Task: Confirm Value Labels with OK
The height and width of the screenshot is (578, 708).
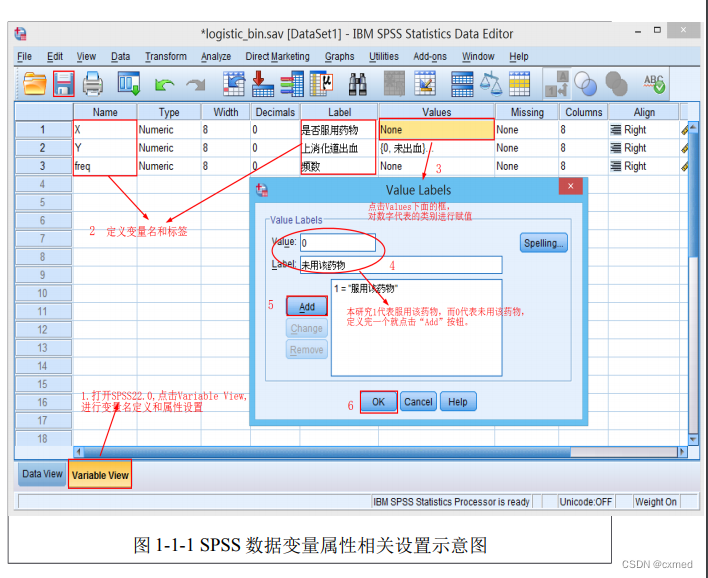Action: [378, 402]
